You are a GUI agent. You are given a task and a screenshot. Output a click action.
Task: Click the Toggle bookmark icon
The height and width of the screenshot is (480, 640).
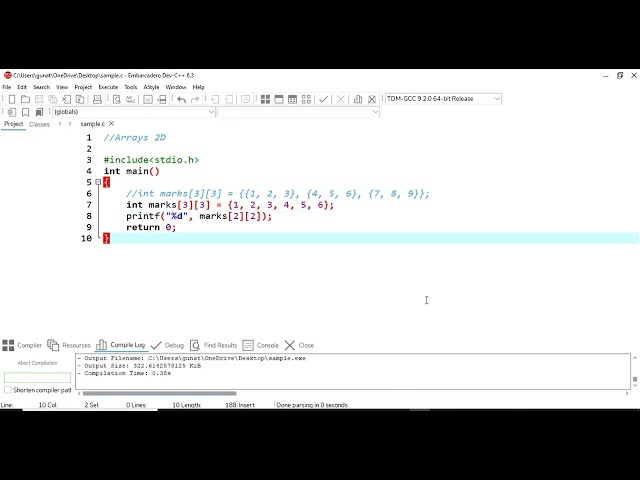tap(25, 112)
